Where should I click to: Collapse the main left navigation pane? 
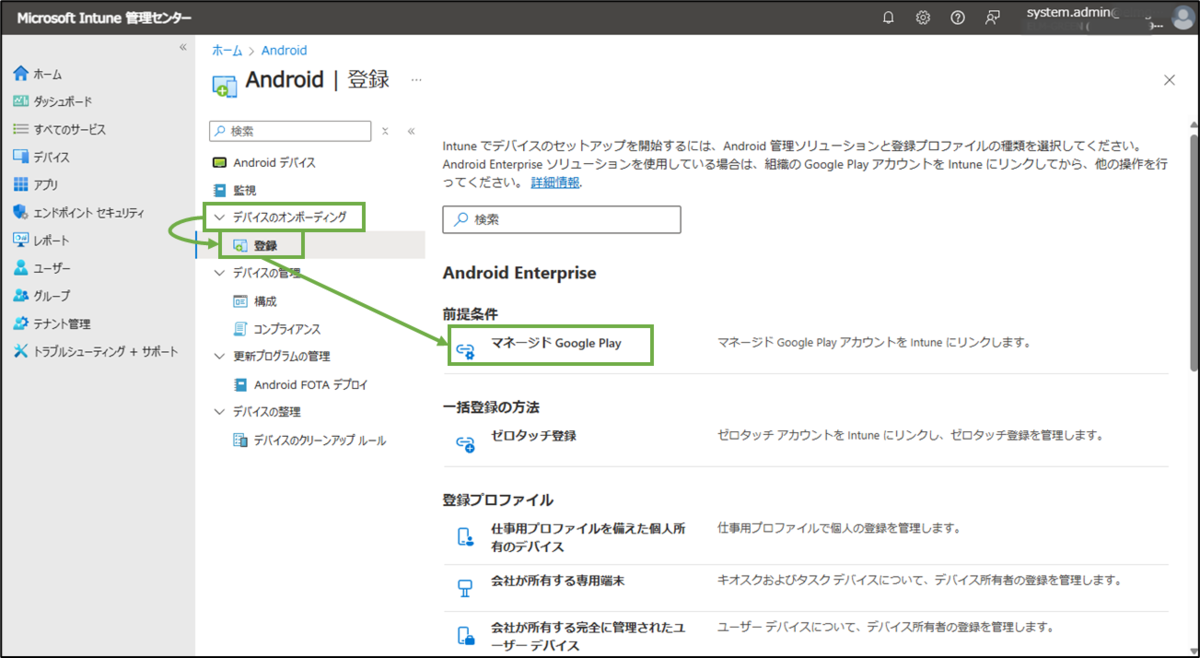tap(183, 47)
